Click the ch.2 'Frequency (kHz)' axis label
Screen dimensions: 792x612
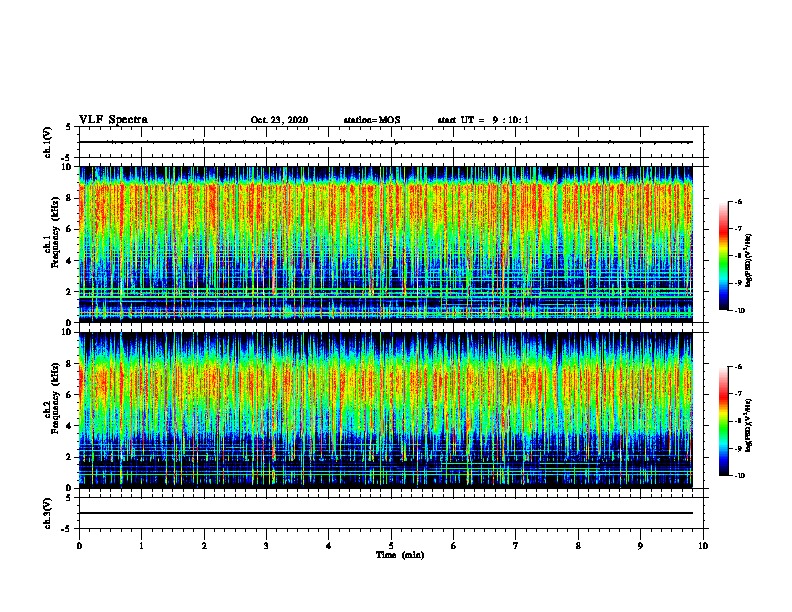point(55,398)
